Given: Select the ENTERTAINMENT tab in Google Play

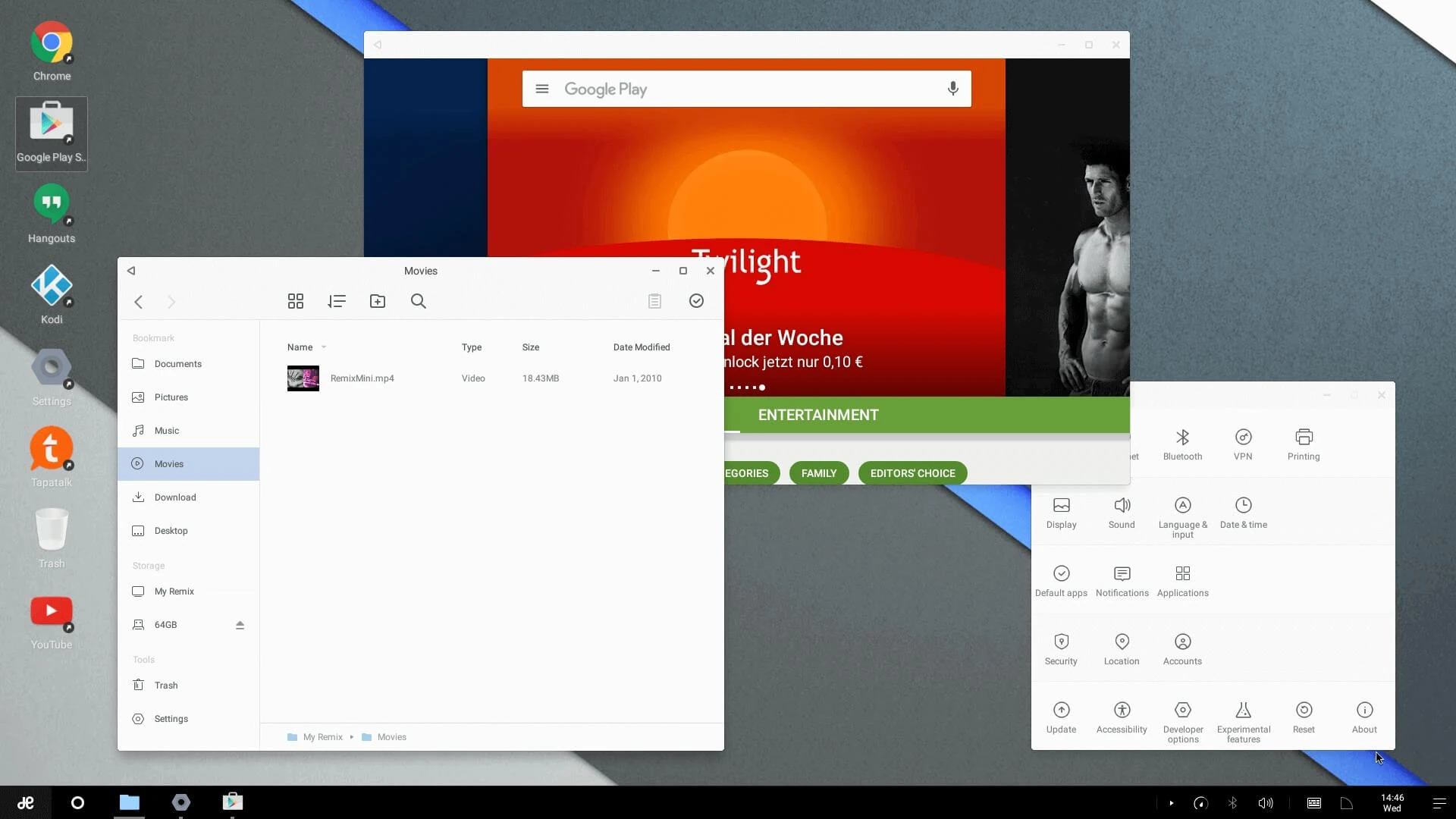Looking at the screenshot, I should (818, 415).
